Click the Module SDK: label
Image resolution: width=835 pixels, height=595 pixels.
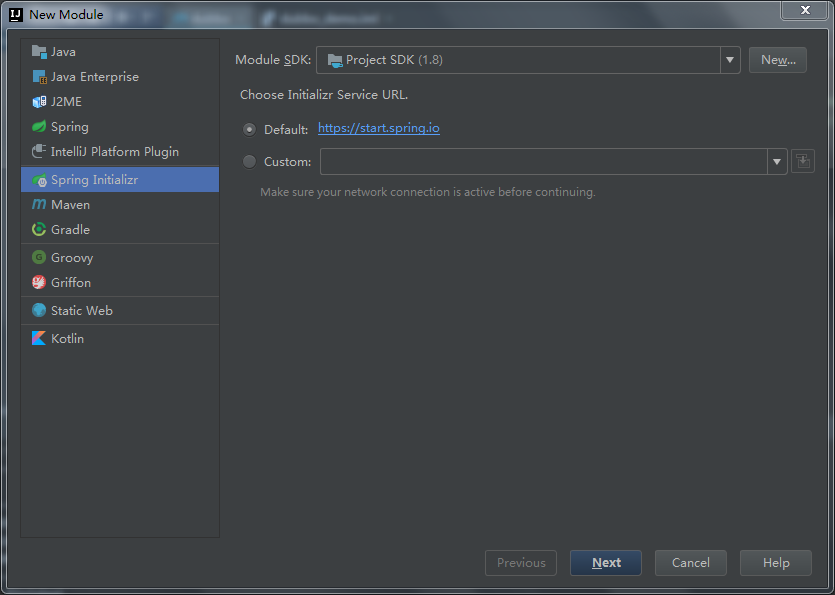pyautogui.click(x=273, y=60)
